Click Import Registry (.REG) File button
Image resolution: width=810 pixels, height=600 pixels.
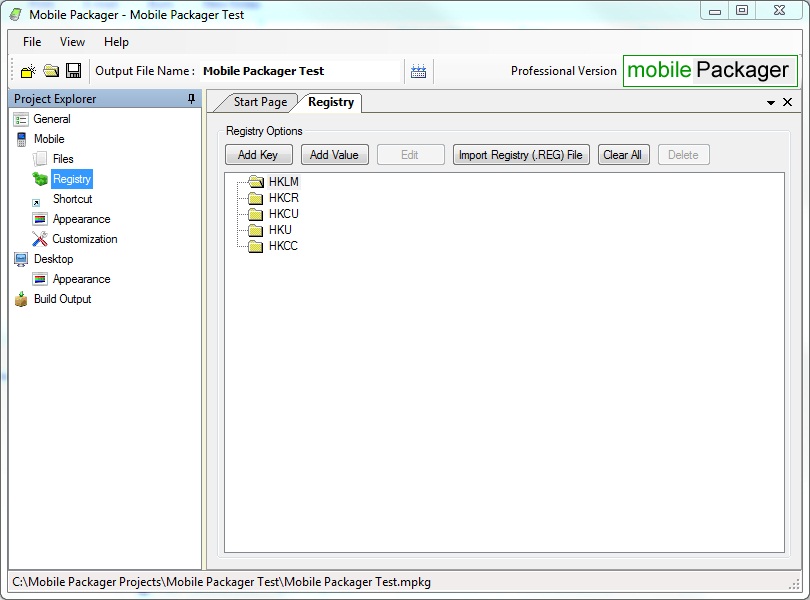point(521,155)
